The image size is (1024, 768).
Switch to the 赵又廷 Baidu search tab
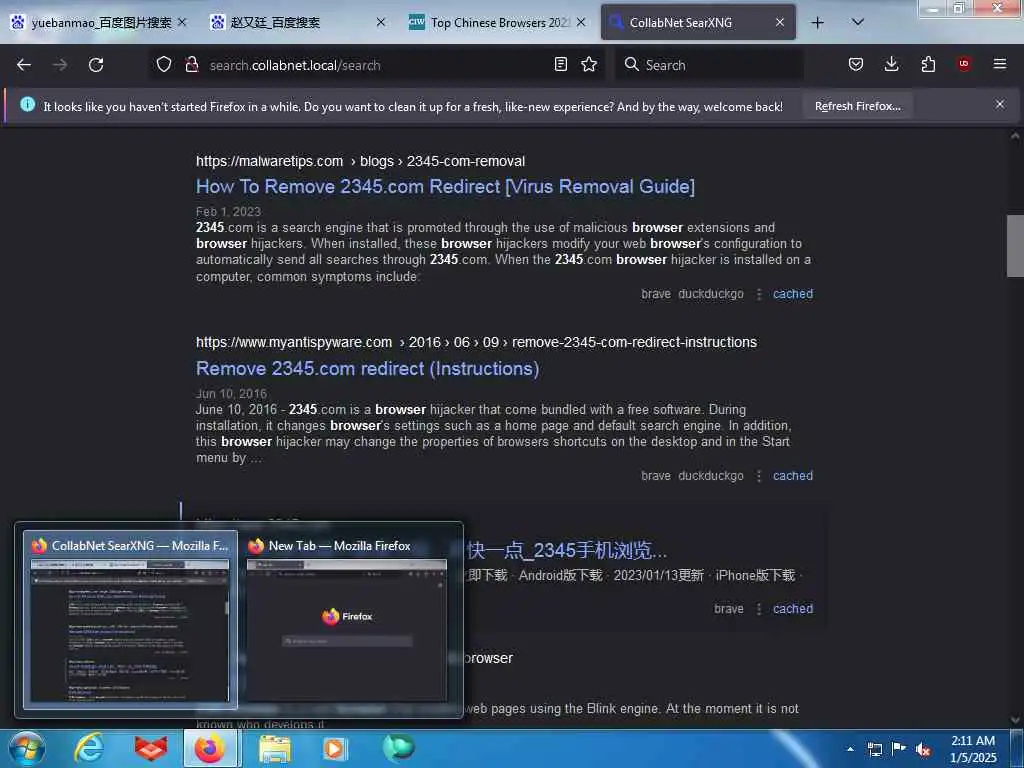274,22
